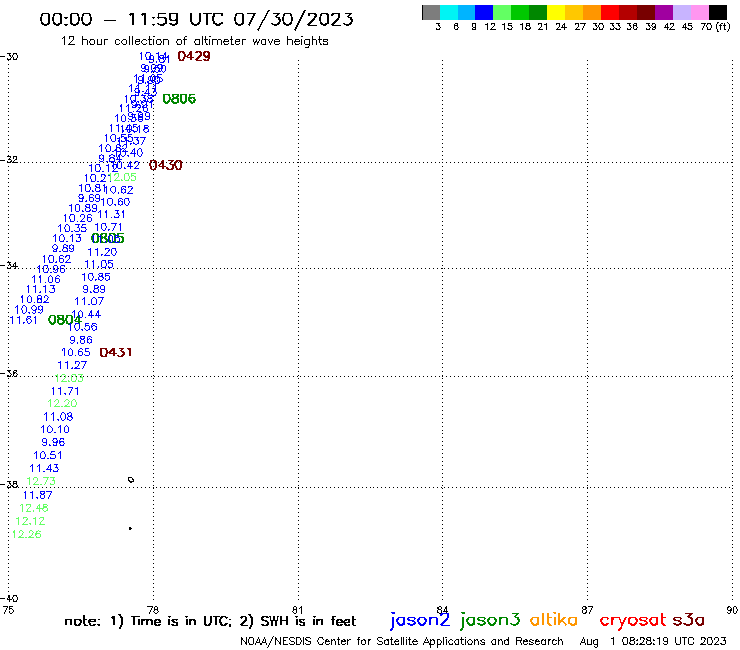Click wave height value 10.13
This screenshot has height=650, width=740.
(x=67, y=238)
